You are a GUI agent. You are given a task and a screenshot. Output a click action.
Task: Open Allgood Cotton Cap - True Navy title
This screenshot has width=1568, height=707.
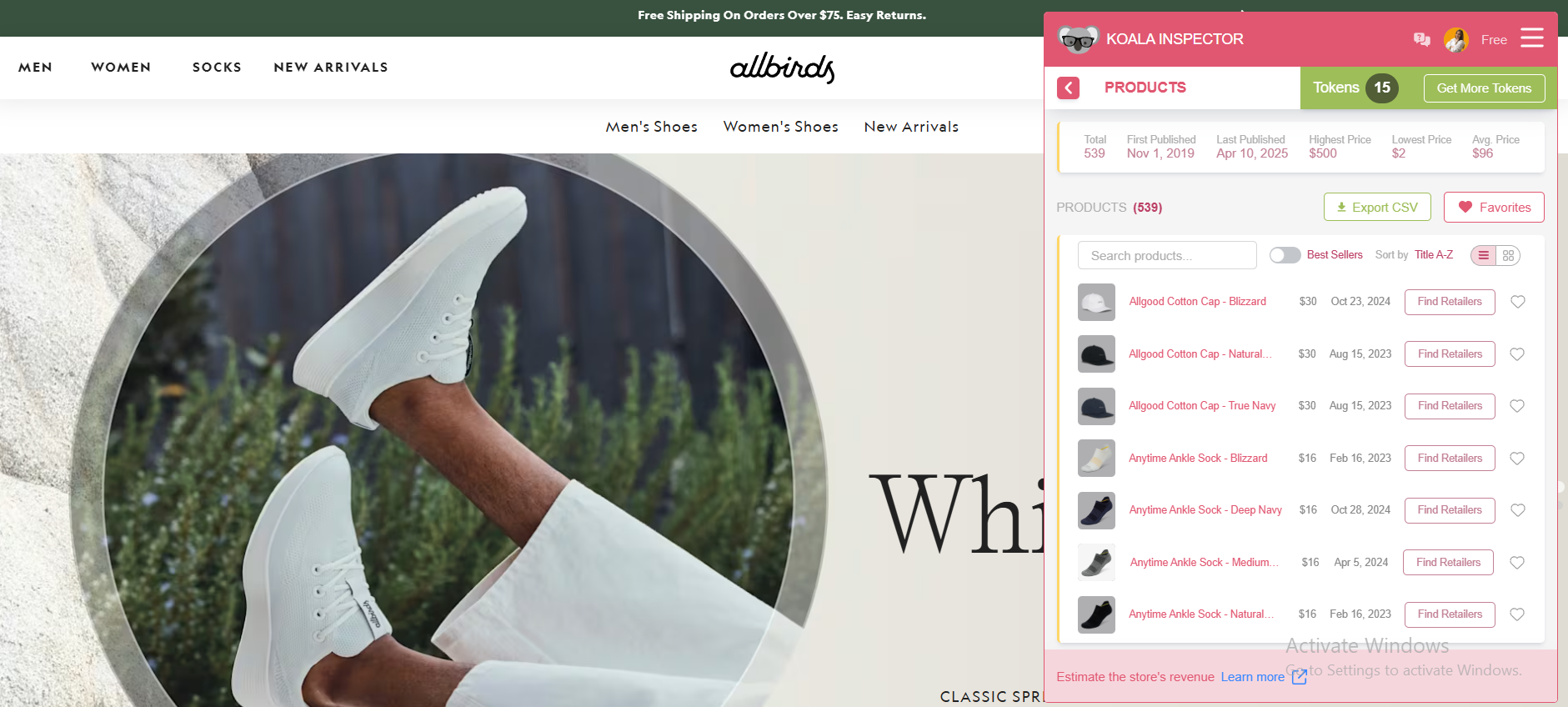(x=1202, y=406)
